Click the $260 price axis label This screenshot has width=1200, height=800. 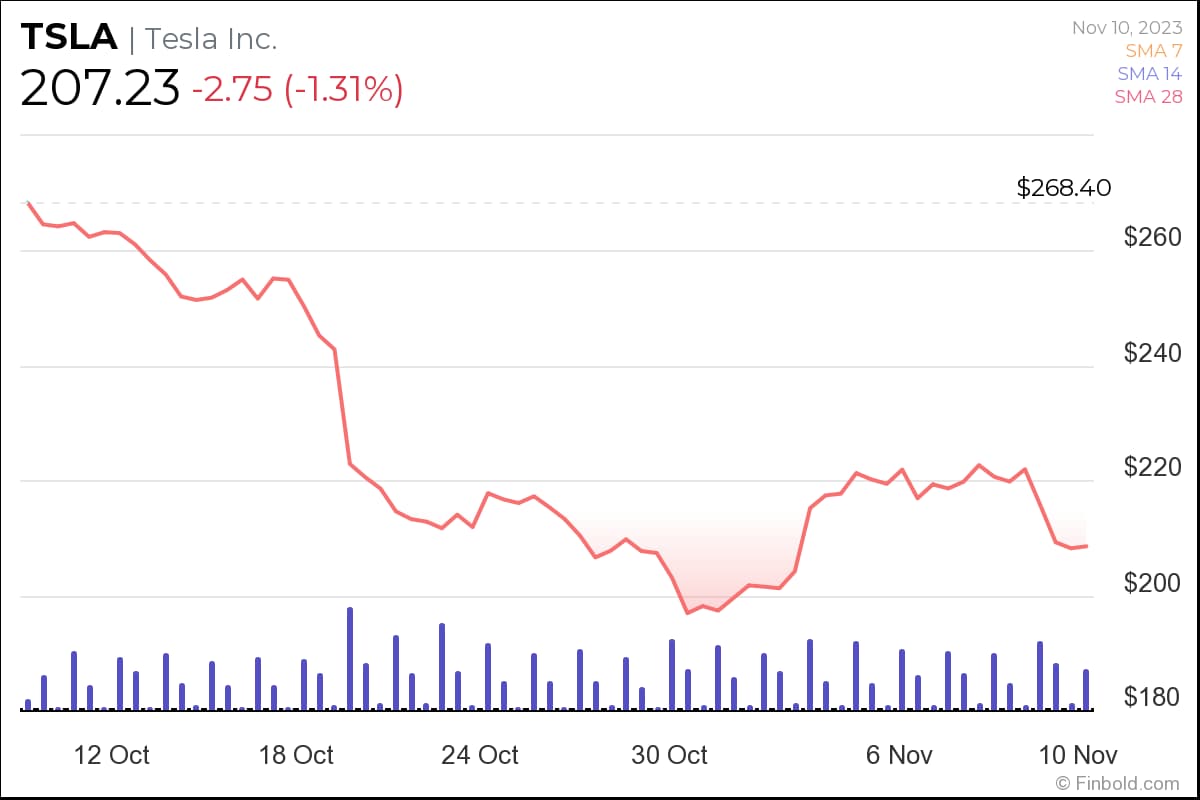point(1152,238)
